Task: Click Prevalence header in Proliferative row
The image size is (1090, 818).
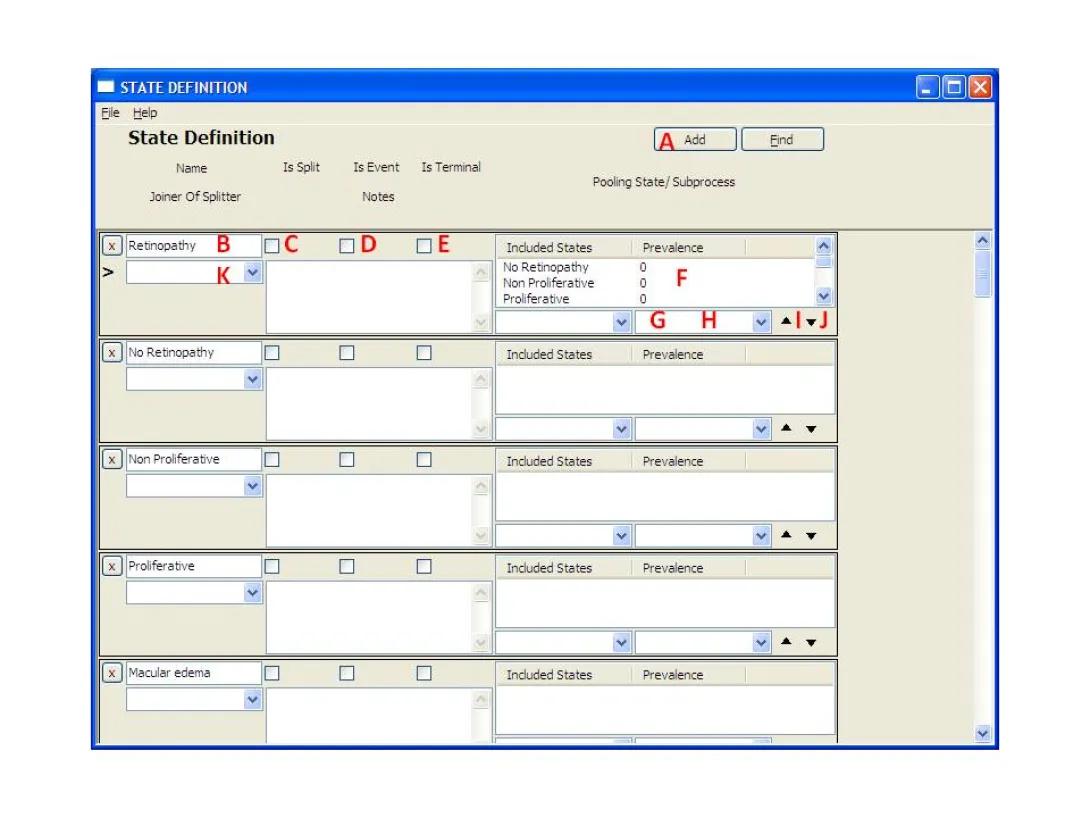Action: (x=688, y=568)
